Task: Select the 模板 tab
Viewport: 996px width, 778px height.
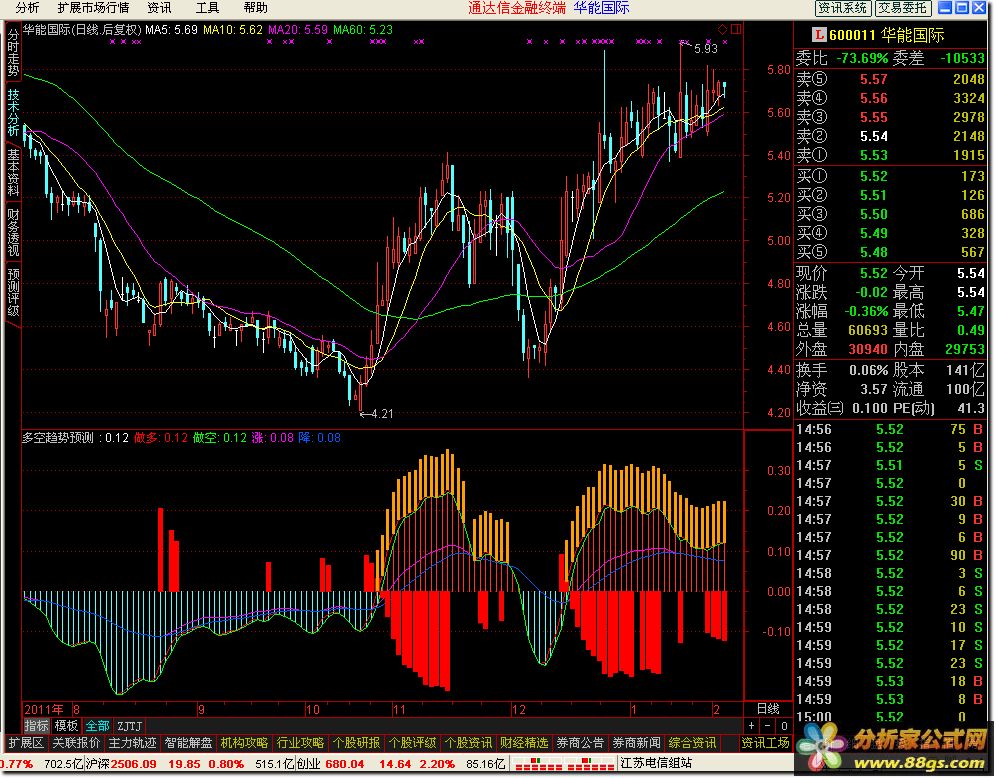Action: coord(66,725)
